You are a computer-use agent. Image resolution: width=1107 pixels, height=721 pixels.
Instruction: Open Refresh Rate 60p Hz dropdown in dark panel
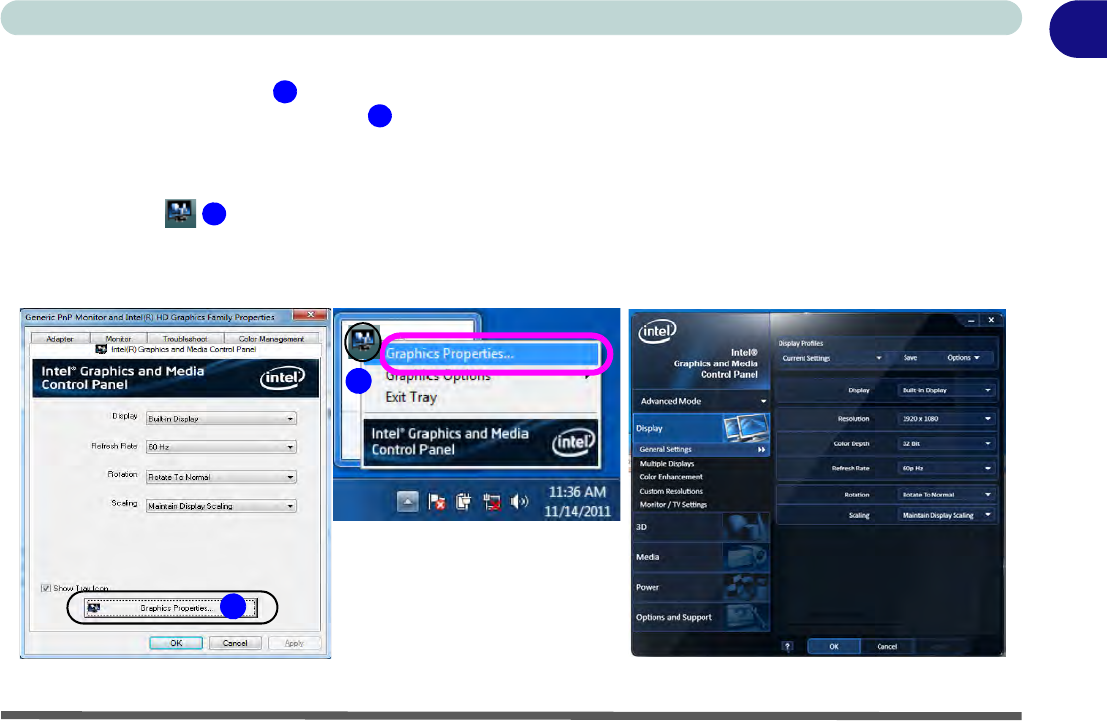coord(947,468)
